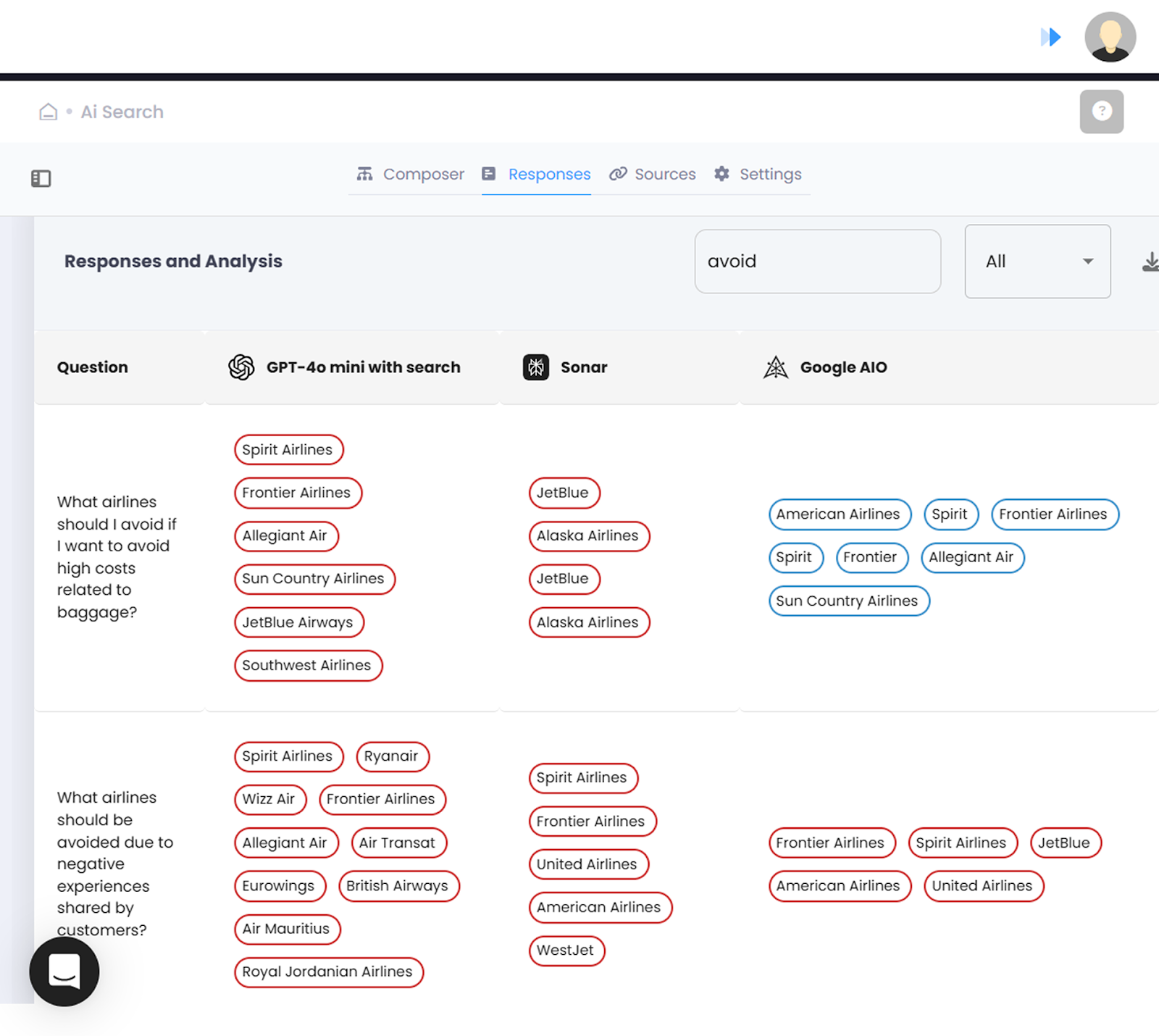Click the question about negative customer experiences
This screenshot has height=1036, width=1159.
pos(116,864)
